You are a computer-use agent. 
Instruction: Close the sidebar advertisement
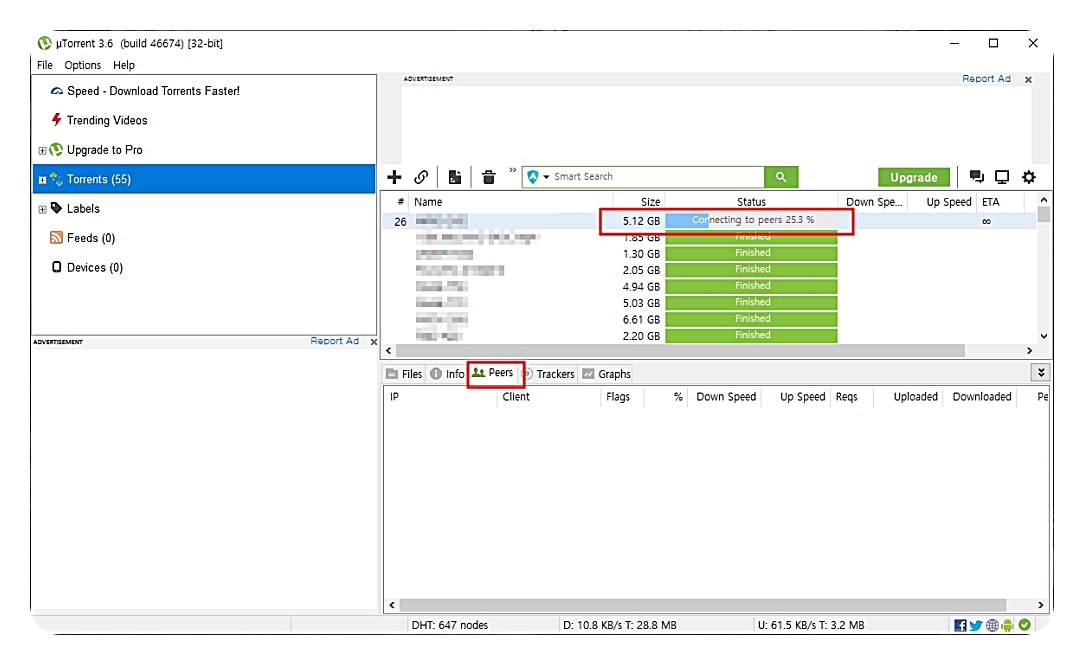point(373,341)
